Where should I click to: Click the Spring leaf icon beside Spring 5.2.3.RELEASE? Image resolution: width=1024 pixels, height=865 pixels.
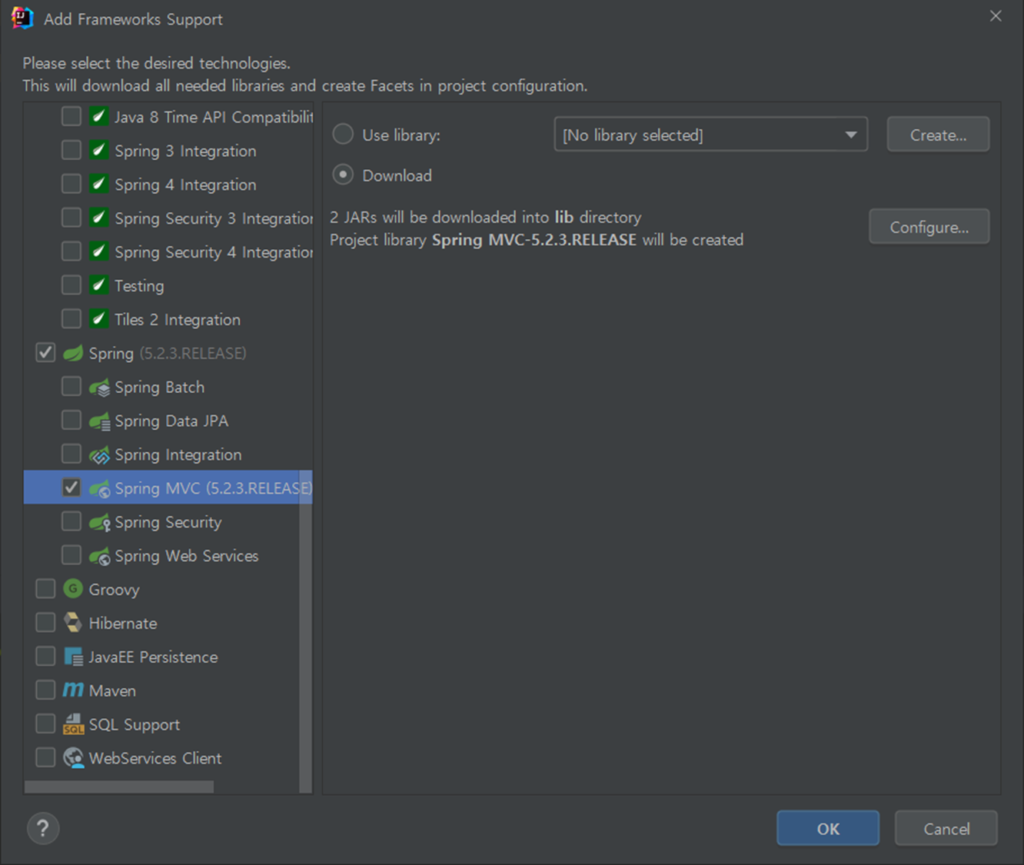pyautogui.click(x=73, y=353)
